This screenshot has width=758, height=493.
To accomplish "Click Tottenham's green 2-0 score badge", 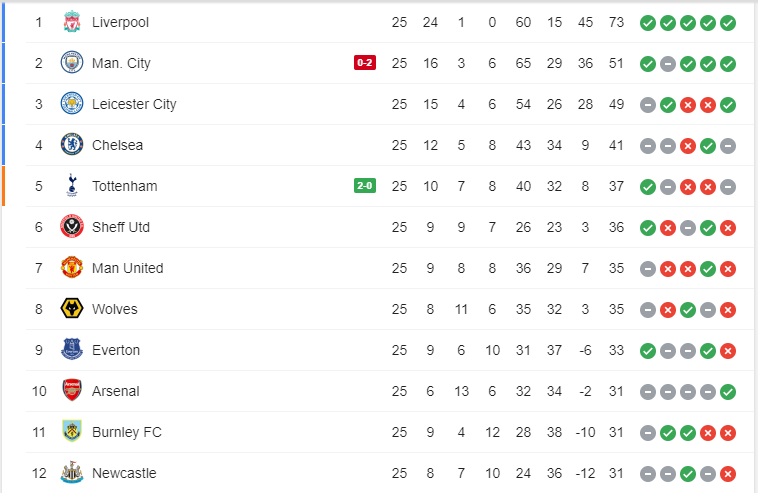I will (x=364, y=186).
